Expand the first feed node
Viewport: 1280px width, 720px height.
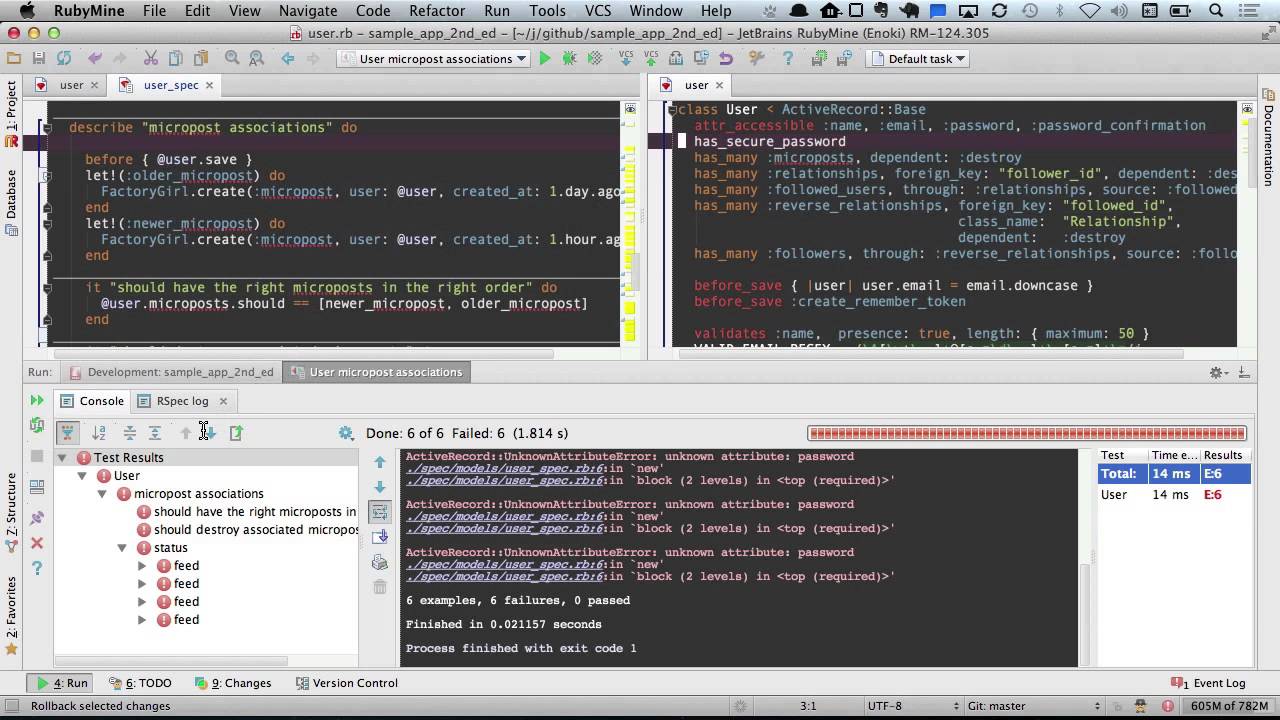142,566
